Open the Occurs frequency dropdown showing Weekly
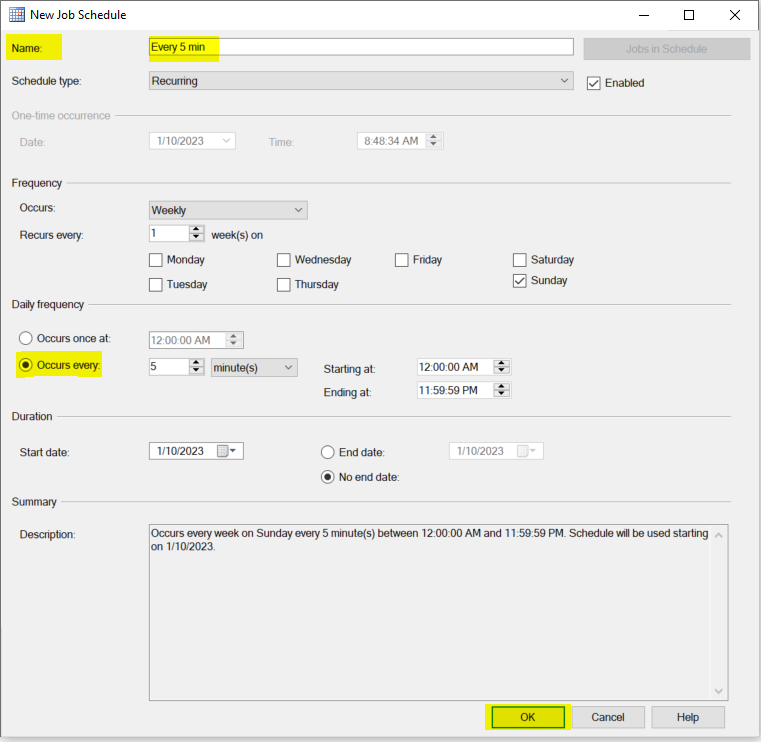Screen dimensions: 761x742 (228, 210)
